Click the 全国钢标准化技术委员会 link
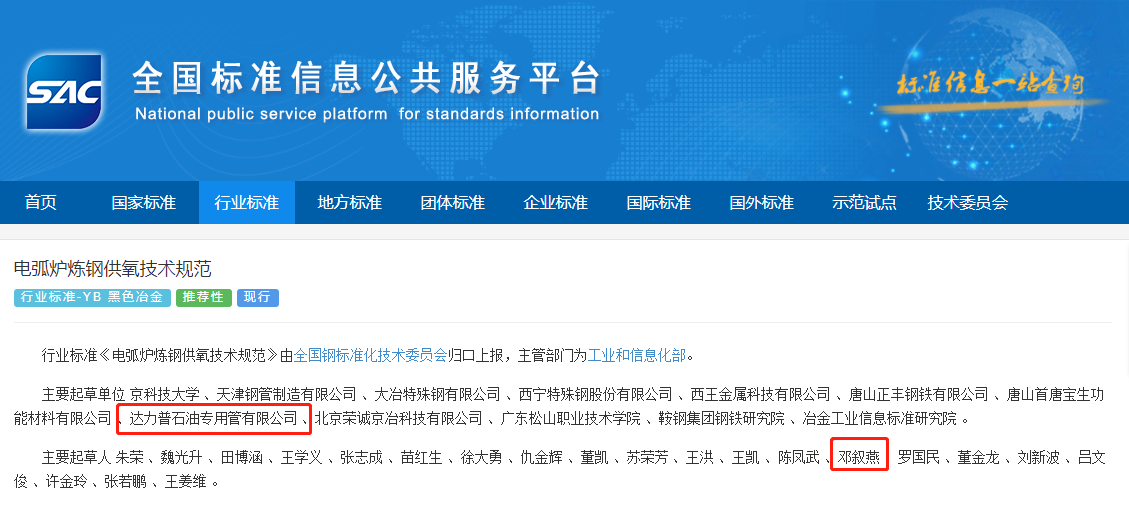Image resolution: width=1129 pixels, height=517 pixels. (371, 355)
